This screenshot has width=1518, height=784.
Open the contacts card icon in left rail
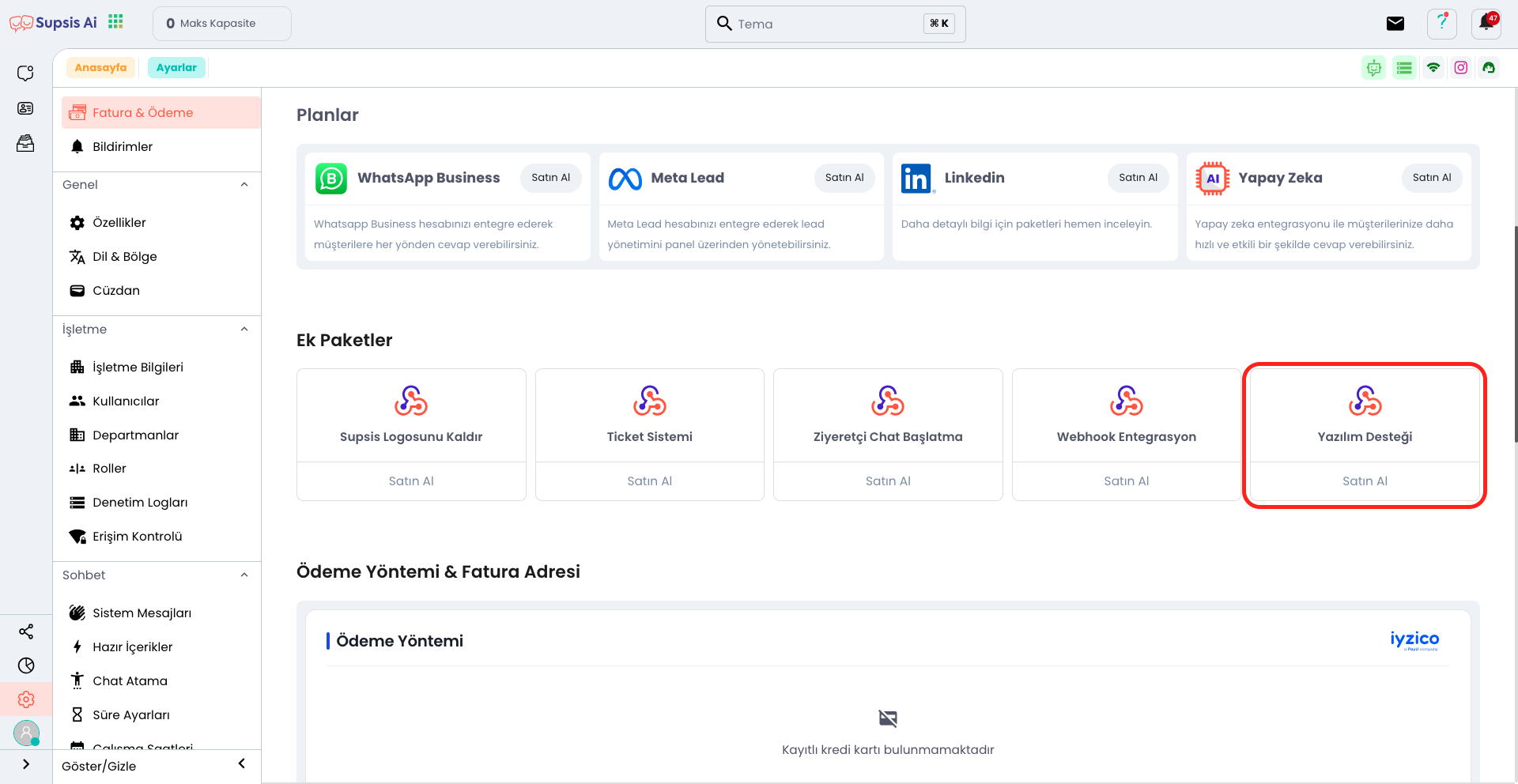25,108
